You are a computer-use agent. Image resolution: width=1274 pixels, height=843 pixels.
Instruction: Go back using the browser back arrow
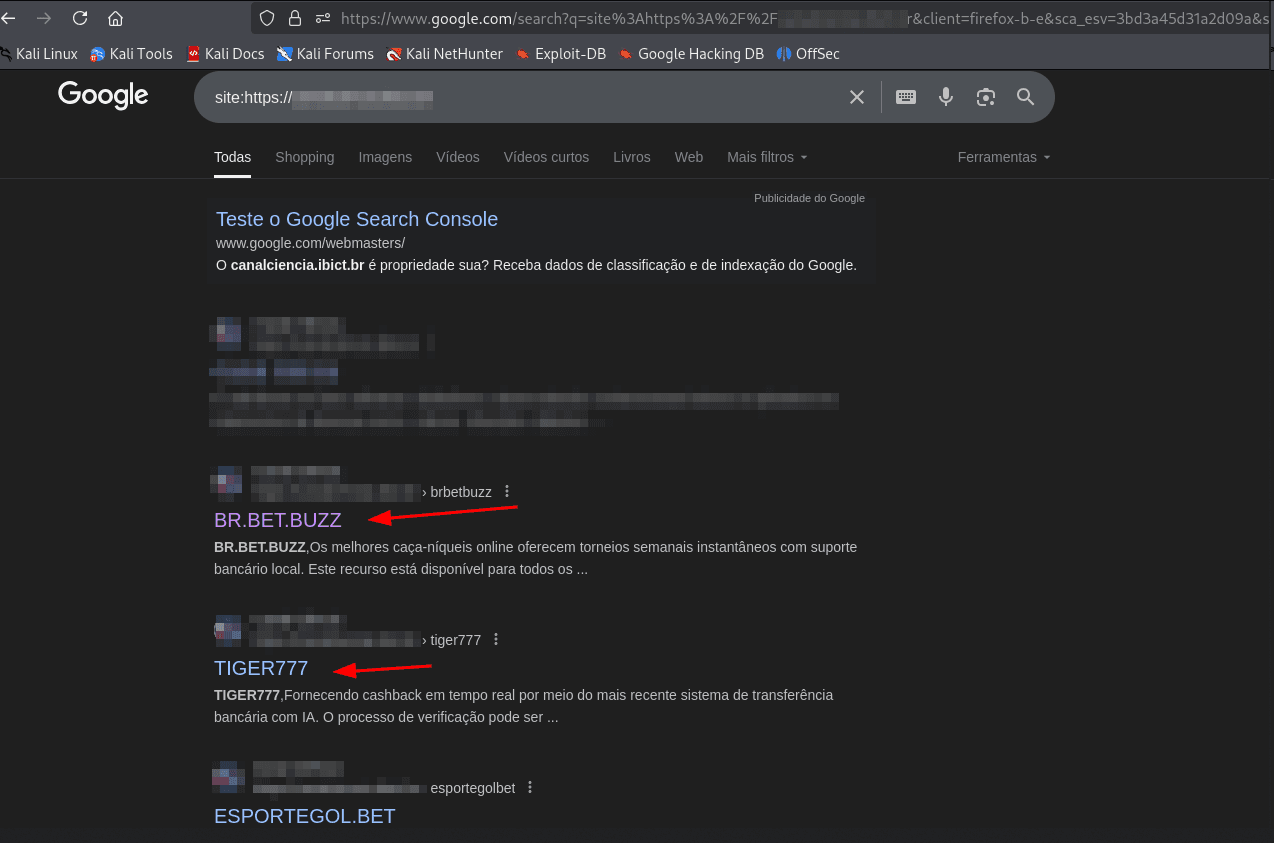(x=8, y=18)
